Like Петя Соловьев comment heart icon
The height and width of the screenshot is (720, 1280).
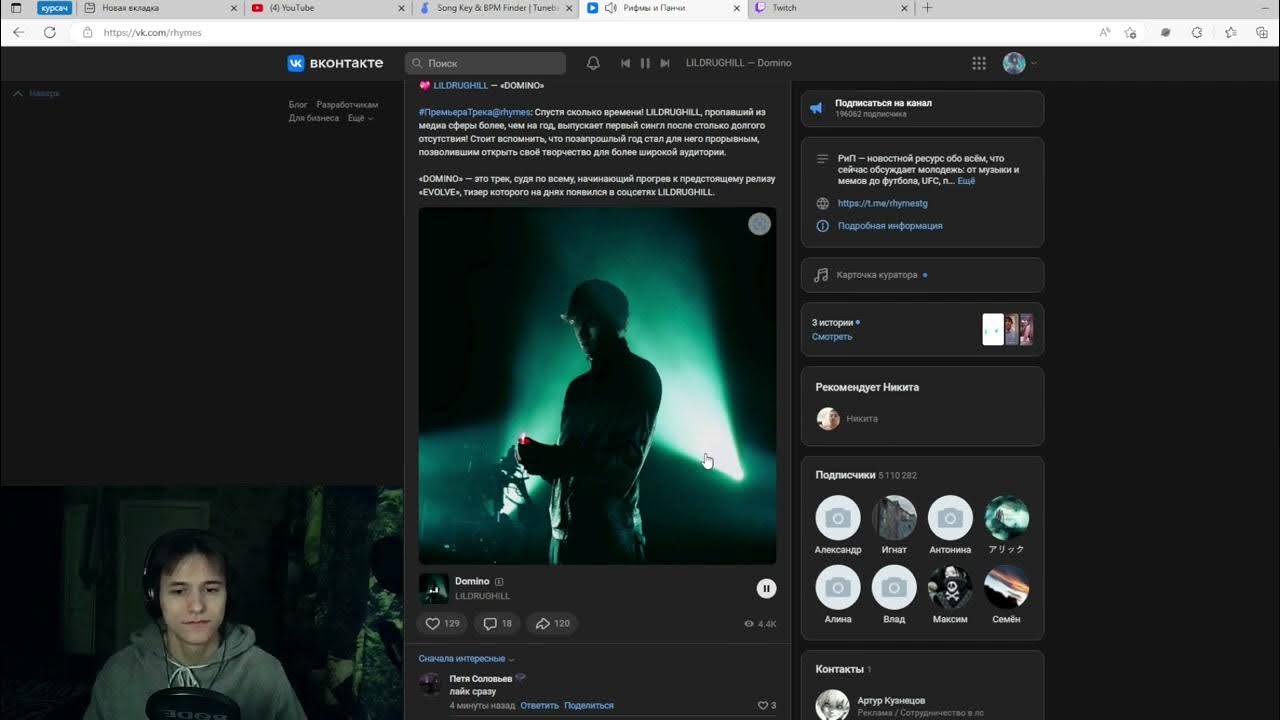click(x=765, y=705)
